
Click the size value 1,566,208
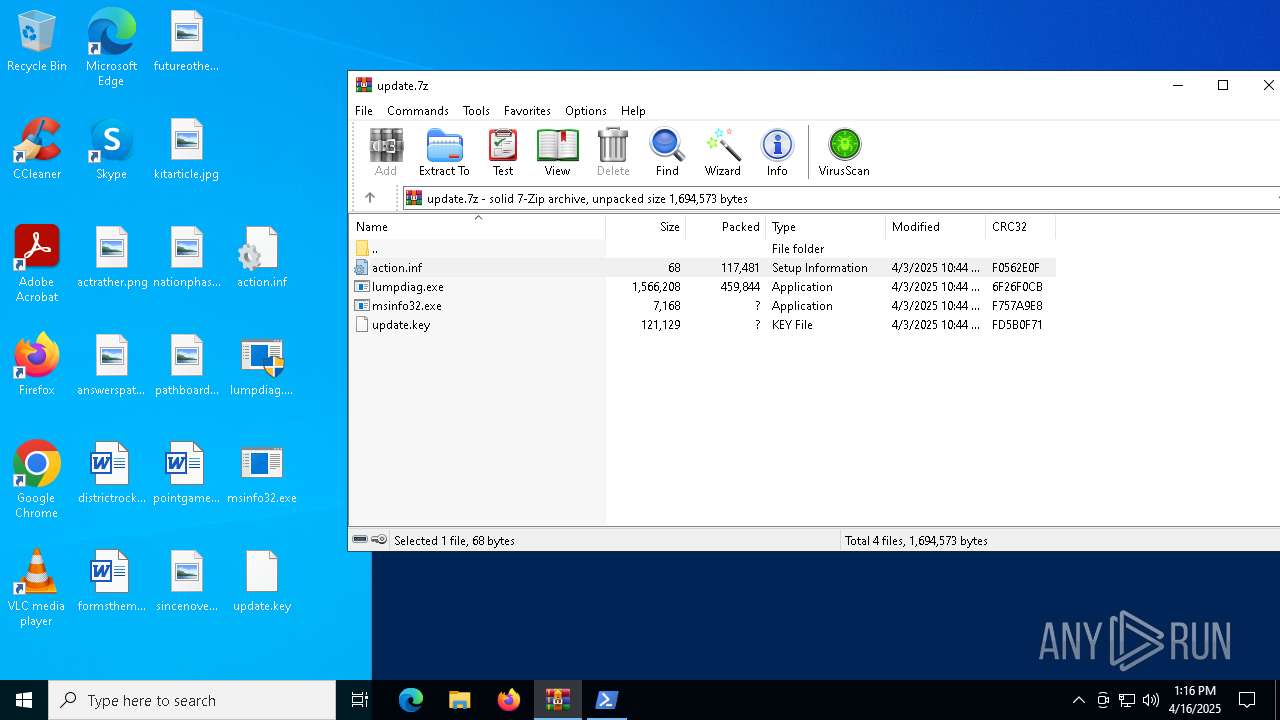tap(656, 287)
